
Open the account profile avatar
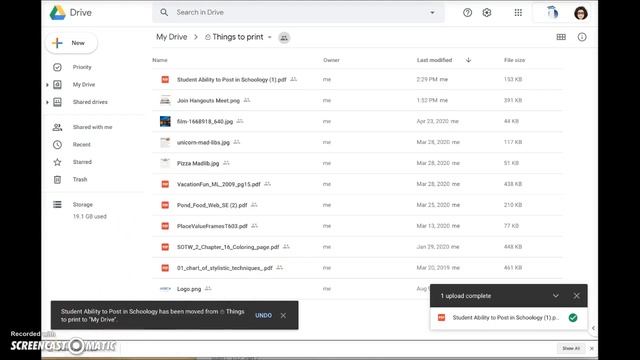580,13
